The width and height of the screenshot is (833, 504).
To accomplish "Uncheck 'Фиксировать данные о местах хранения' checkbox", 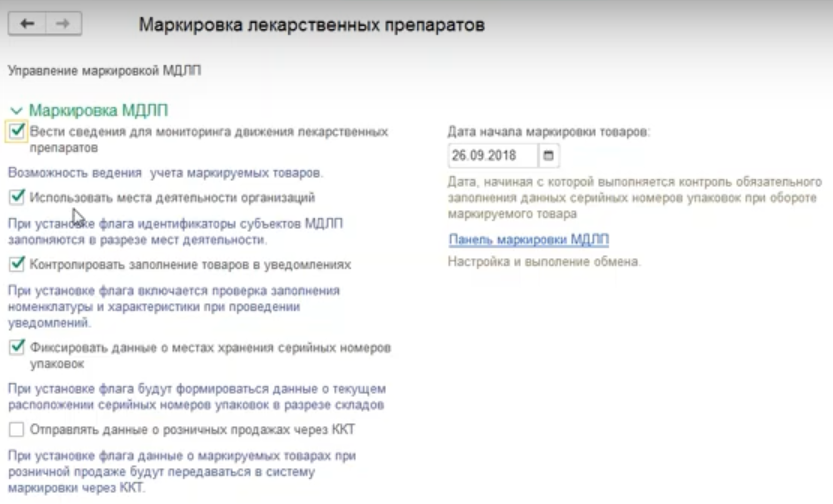I will point(16,347).
